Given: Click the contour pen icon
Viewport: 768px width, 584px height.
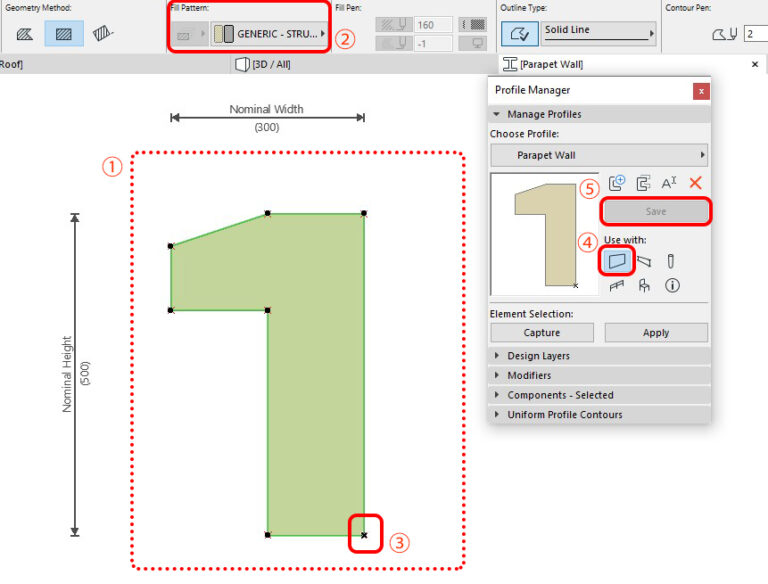Looking at the screenshot, I should click(x=724, y=34).
